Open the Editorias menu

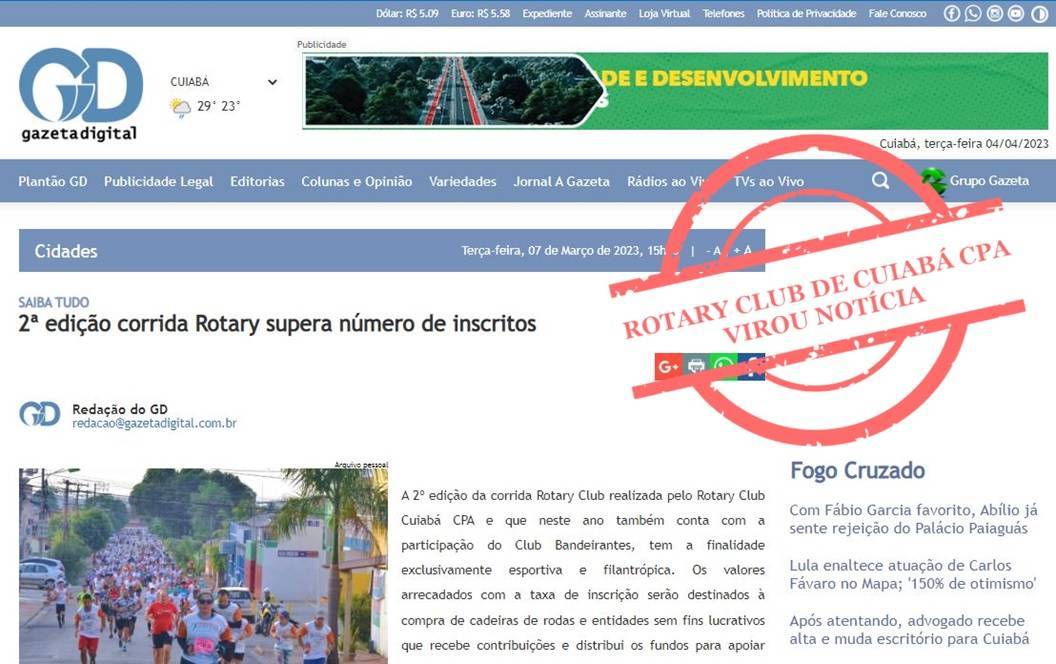click(257, 181)
